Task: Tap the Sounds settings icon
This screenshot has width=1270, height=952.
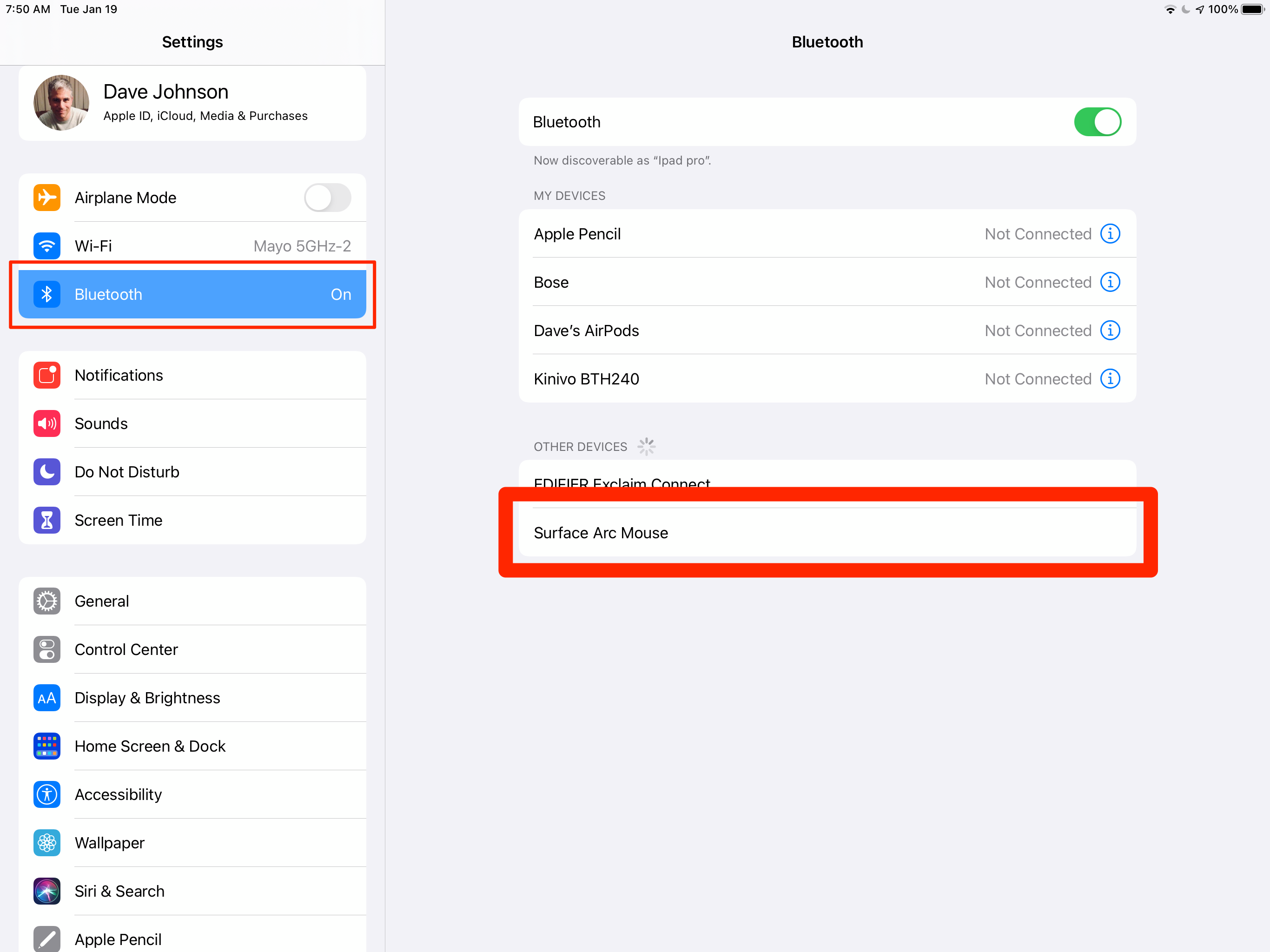Action: click(x=47, y=423)
